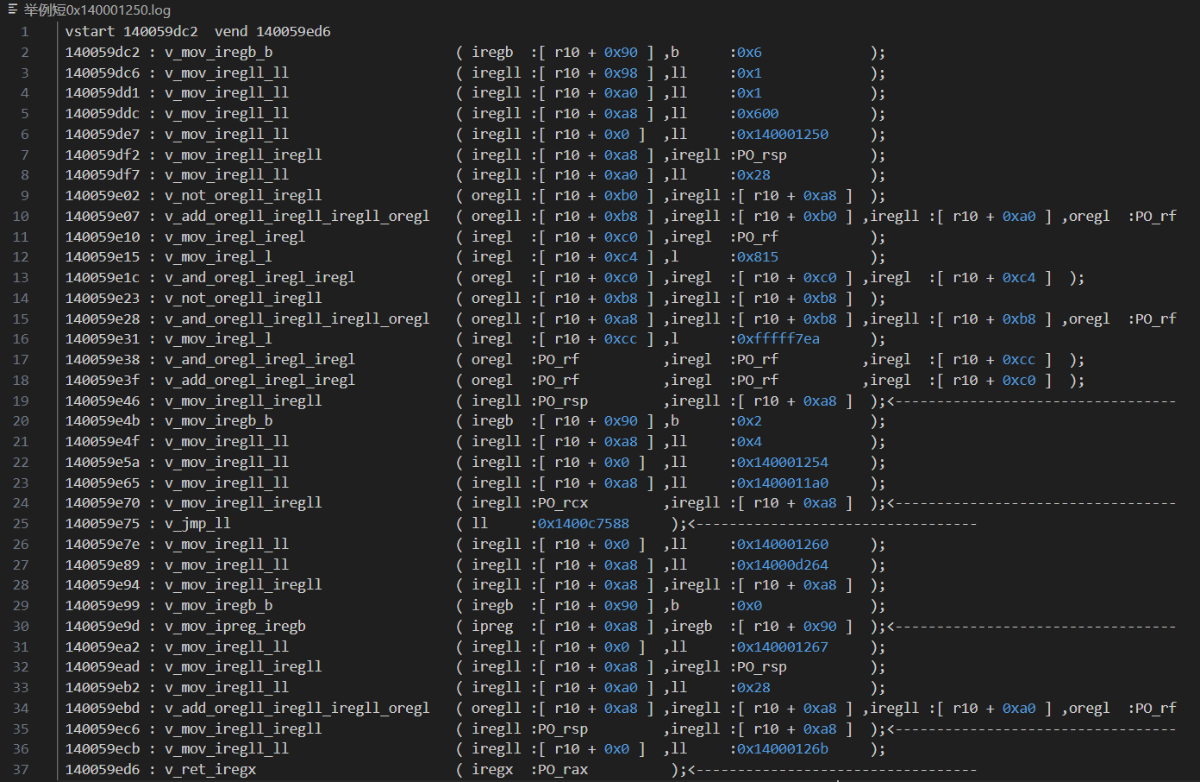Click the v_add_oregl_iregl_iregl instruction name

pos(259,380)
